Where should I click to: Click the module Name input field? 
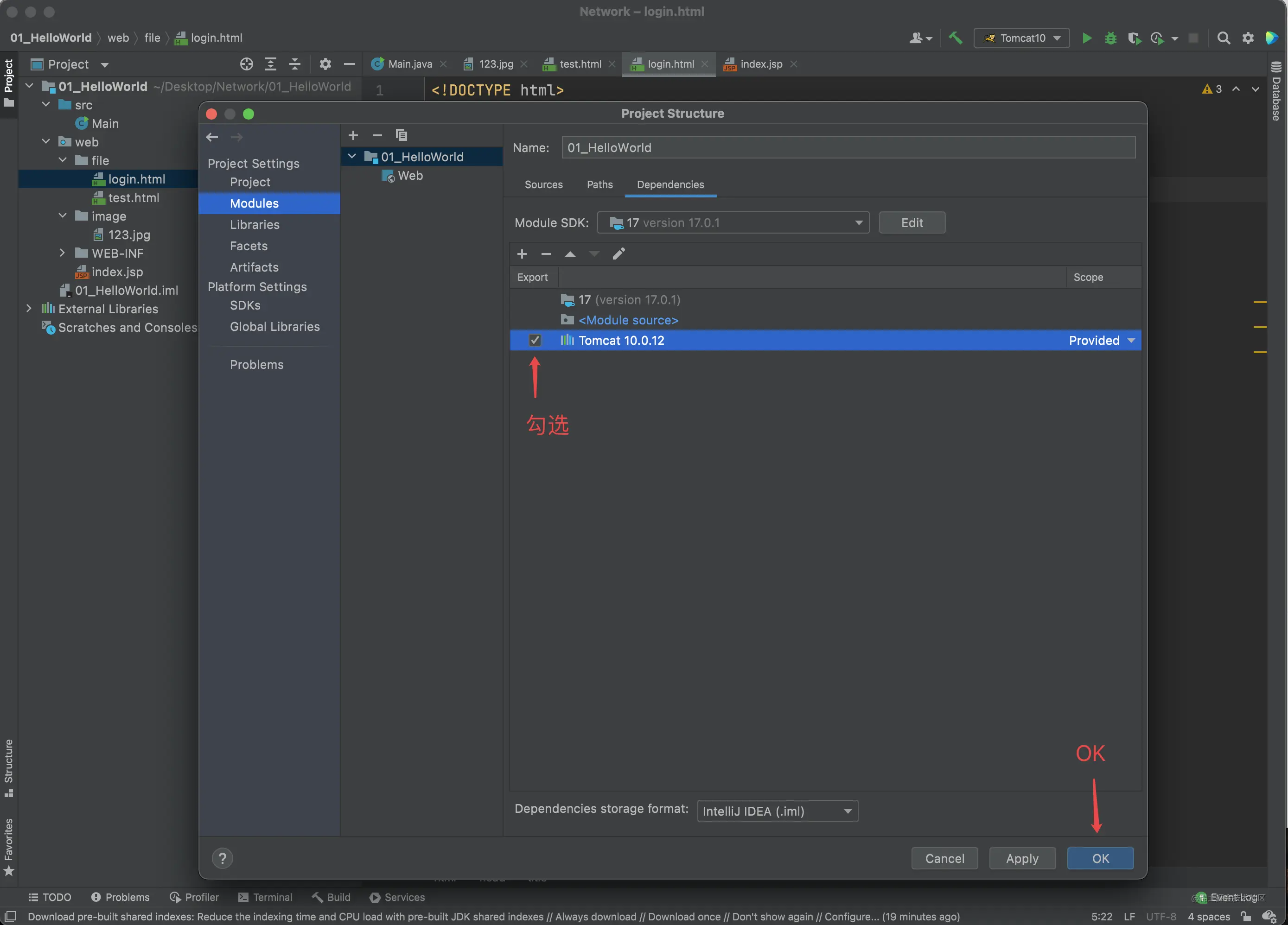848,147
